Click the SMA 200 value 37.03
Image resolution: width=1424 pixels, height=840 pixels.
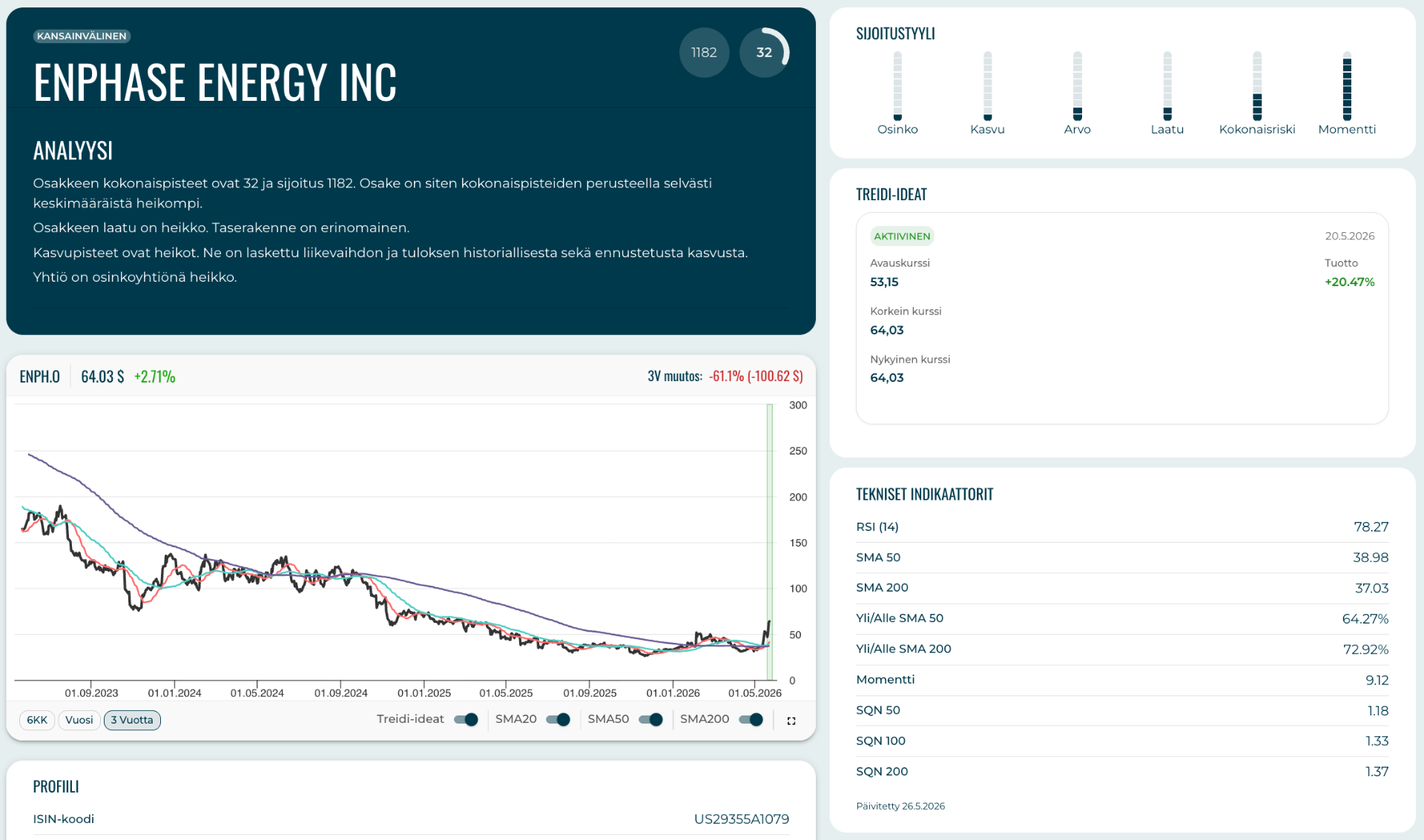pyautogui.click(x=1372, y=588)
